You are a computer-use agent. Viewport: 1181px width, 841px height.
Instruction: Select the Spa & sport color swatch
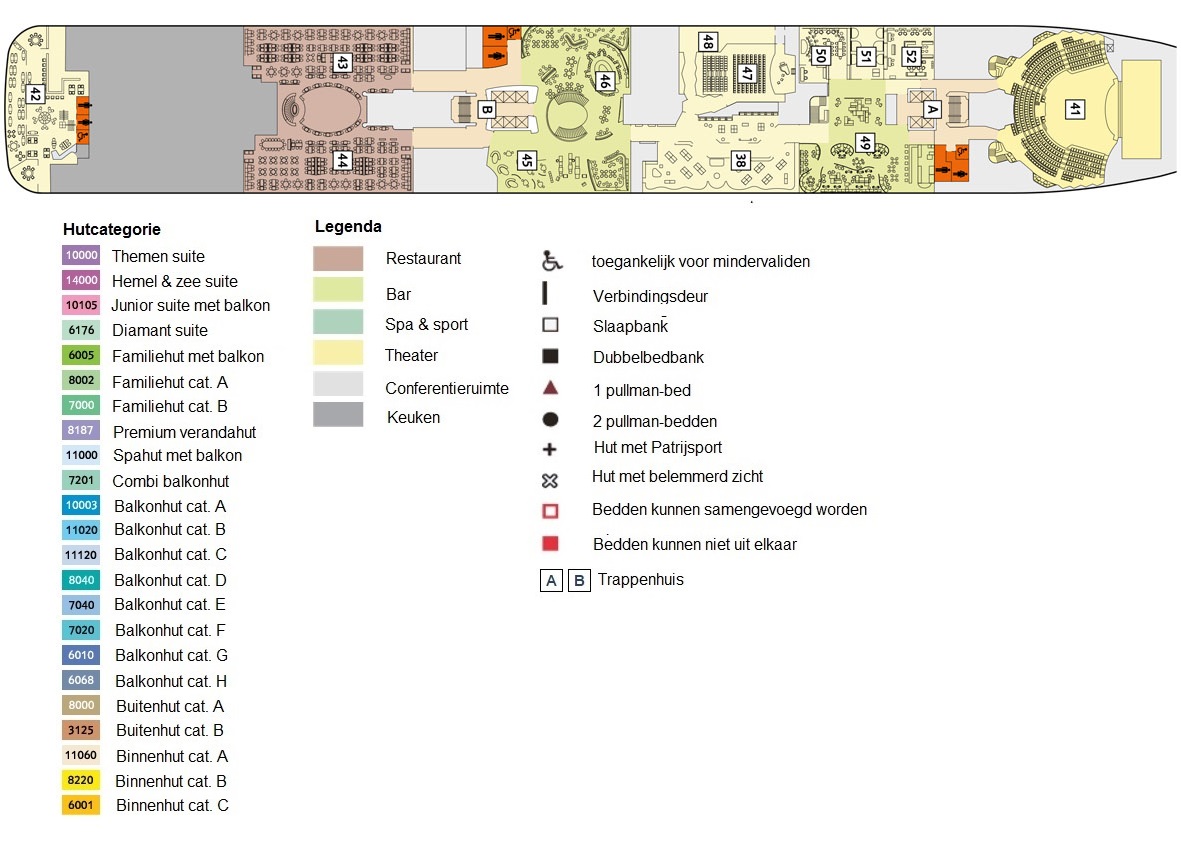[338, 322]
